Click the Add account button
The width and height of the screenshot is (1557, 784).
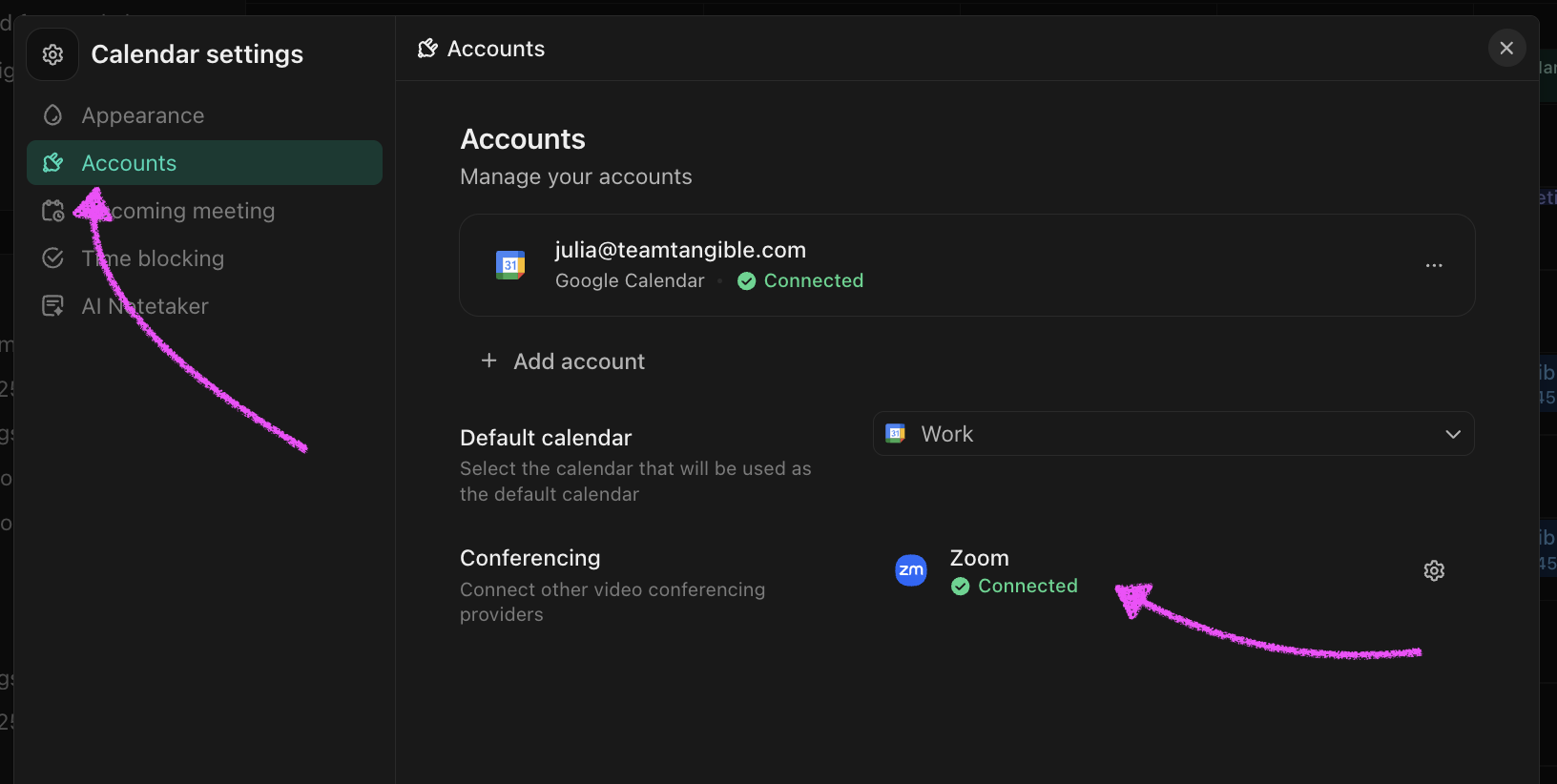click(578, 361)
